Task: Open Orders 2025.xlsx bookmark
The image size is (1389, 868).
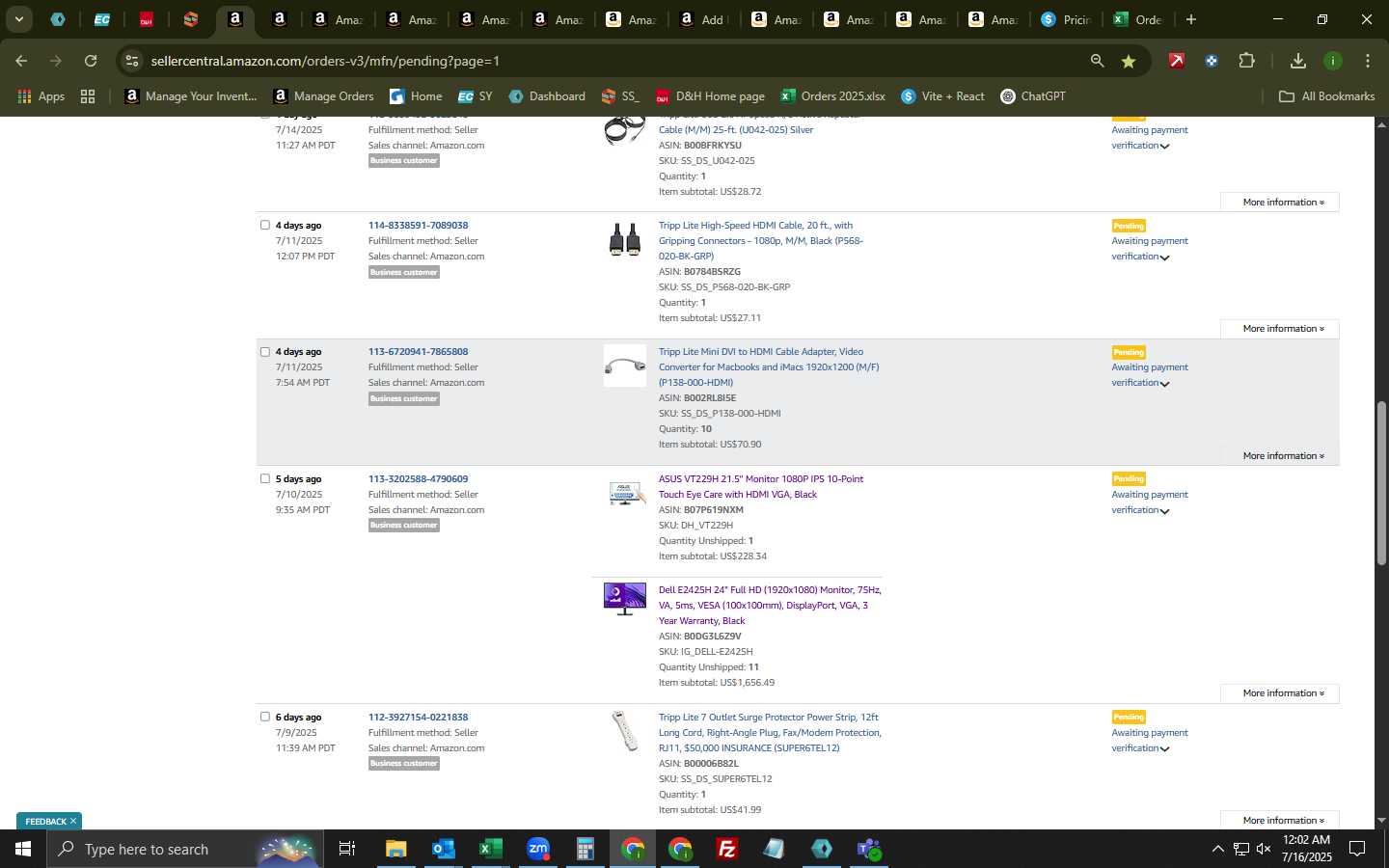Action: tap(832, 96)
